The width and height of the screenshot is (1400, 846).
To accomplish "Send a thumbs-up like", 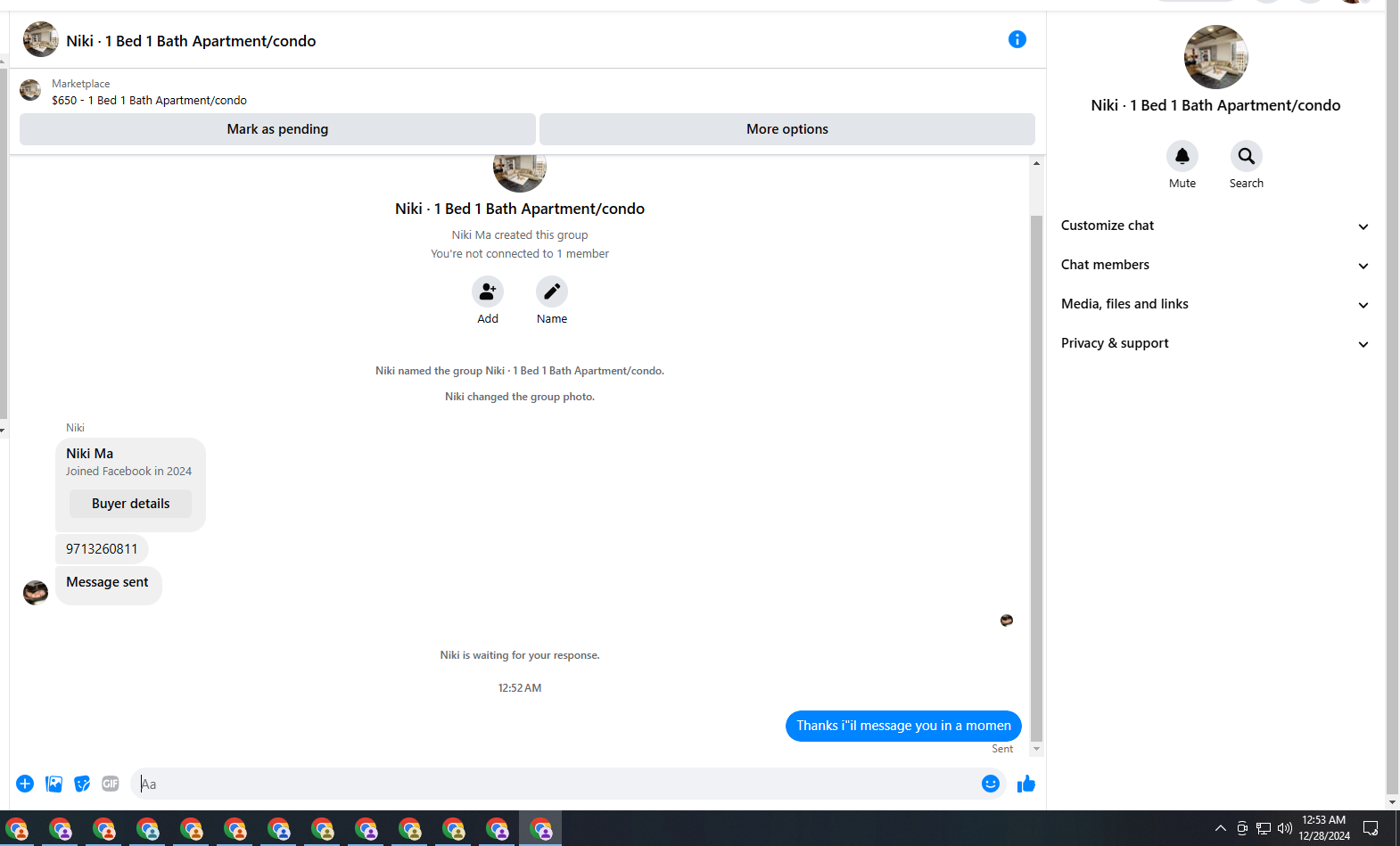I will [x=1026, y=784].
